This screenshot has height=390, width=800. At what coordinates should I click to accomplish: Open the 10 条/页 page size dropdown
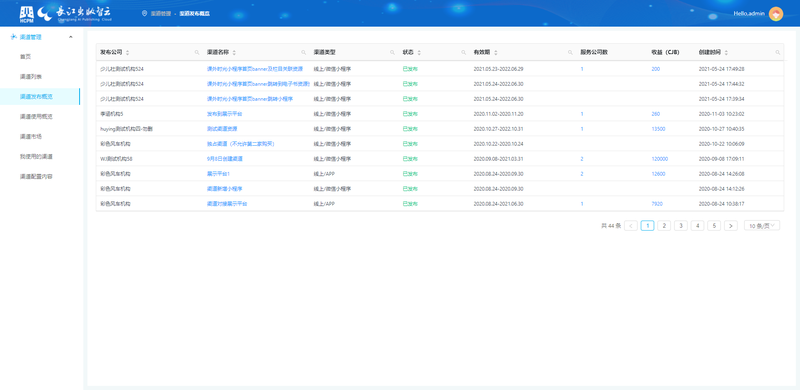[762, 226]
